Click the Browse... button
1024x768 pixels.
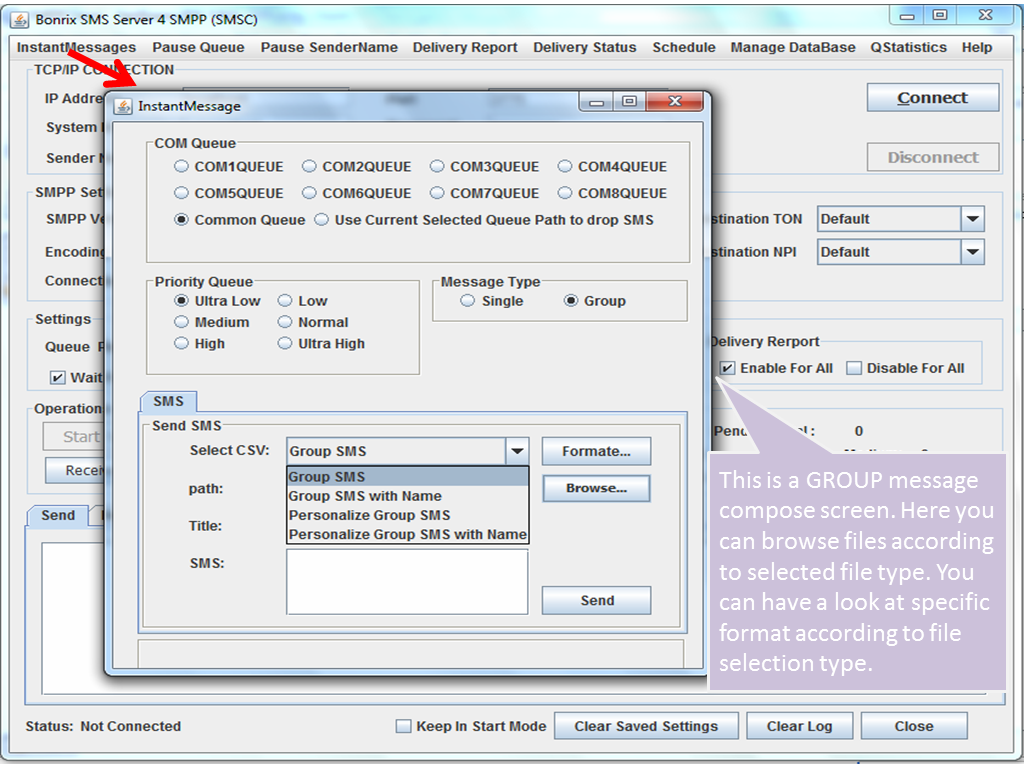coord(596,488)
